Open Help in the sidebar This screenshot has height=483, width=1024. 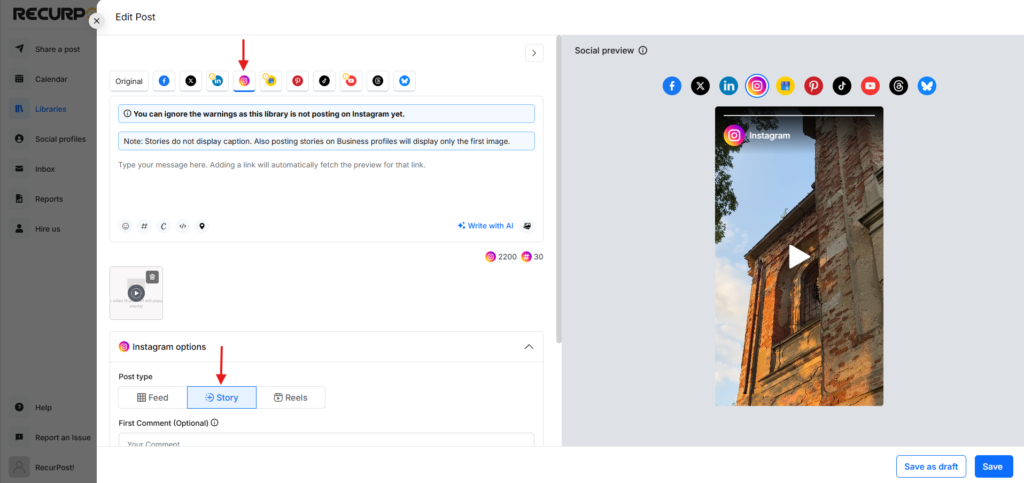click(48, 407)
